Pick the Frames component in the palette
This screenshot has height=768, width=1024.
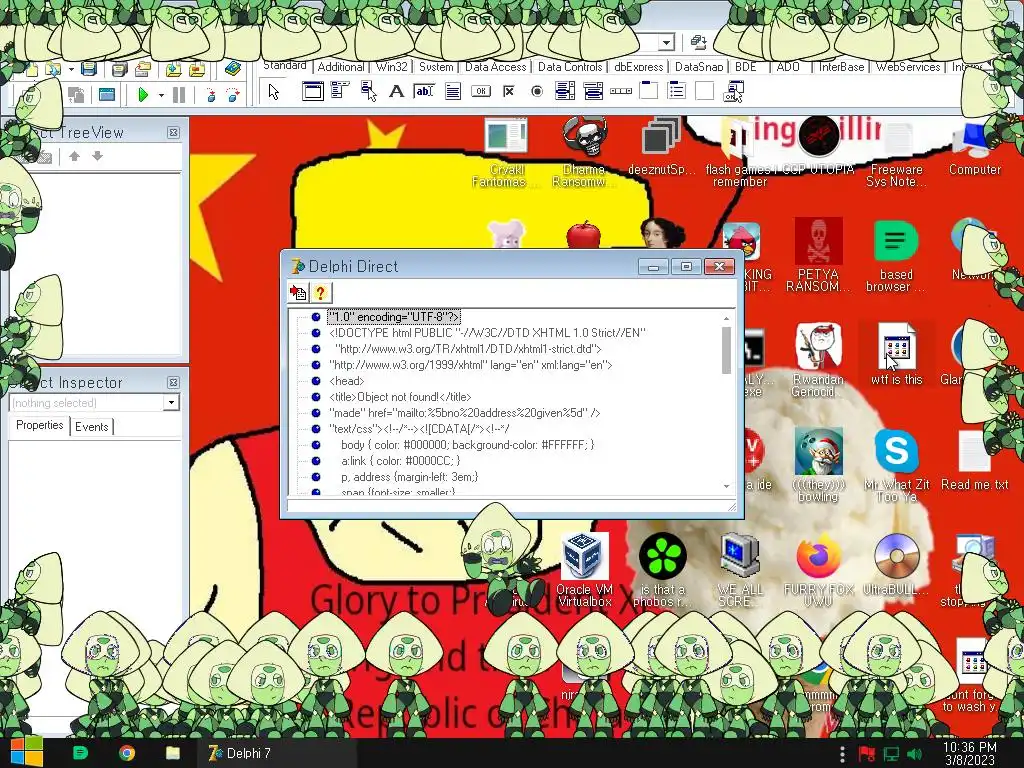click(x=312, y=91)
